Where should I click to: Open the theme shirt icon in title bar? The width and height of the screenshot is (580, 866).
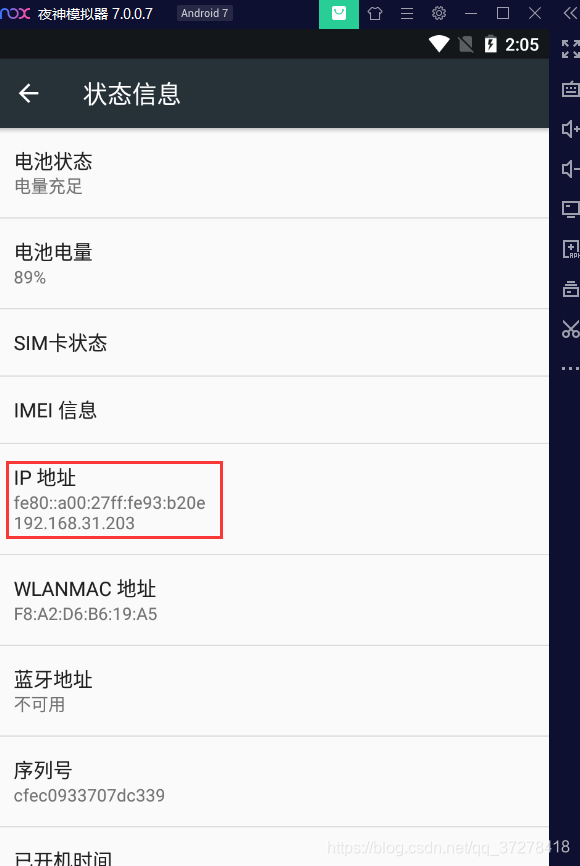point(375,13)
